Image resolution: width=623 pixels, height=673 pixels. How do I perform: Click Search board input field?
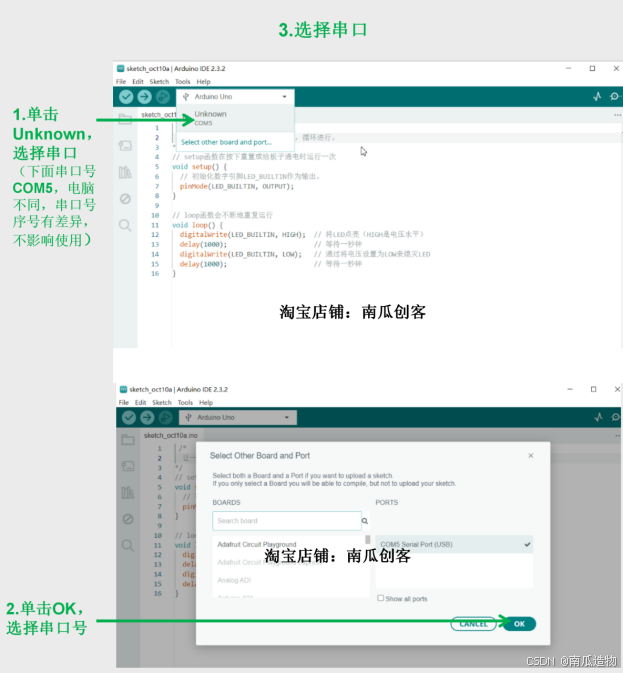[287, 521]
